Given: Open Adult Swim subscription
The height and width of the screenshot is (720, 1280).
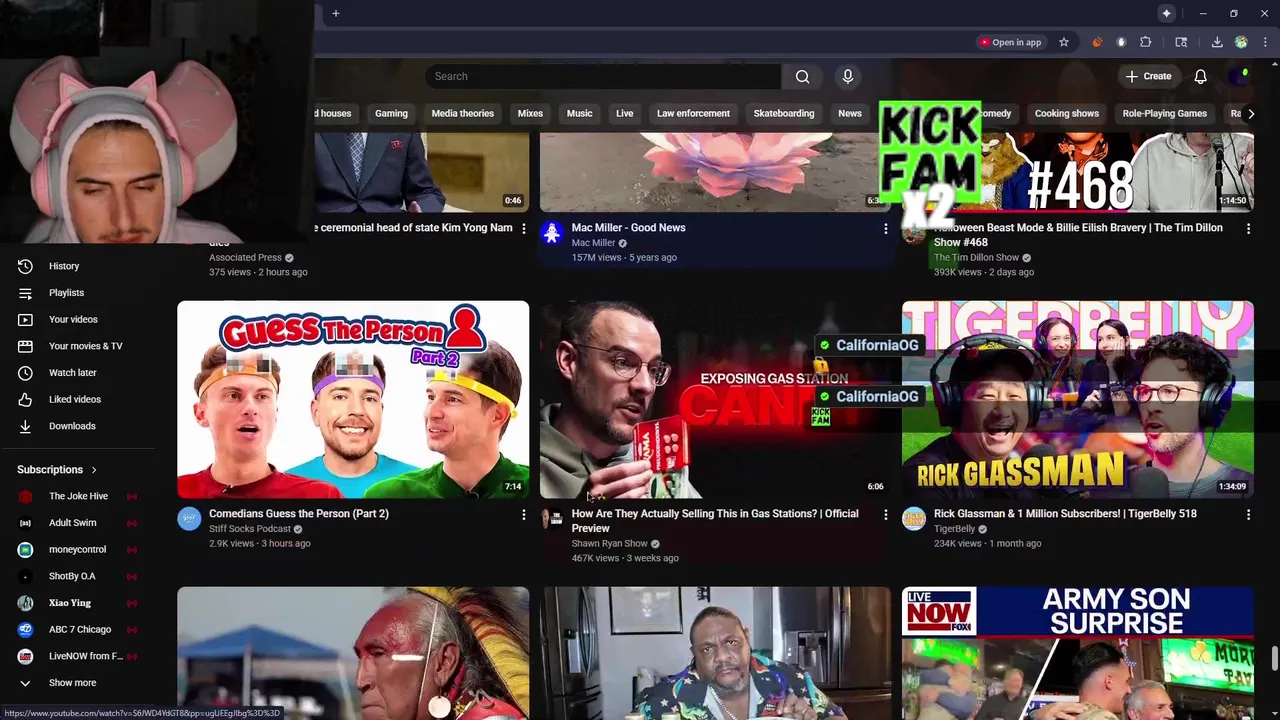Looking at the screenshot, I should [72, 523].
